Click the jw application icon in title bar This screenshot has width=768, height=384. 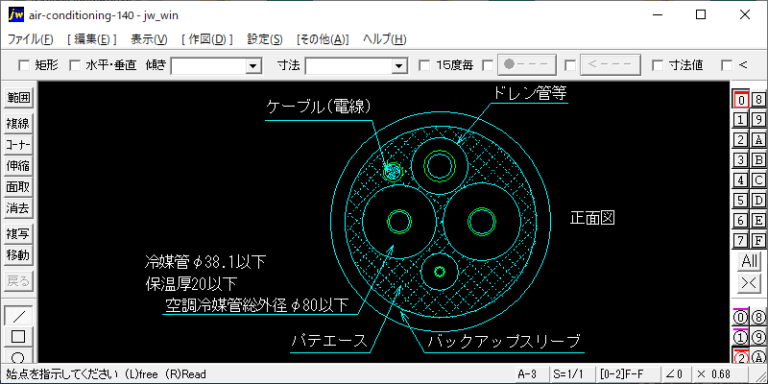tap(16, 15)
